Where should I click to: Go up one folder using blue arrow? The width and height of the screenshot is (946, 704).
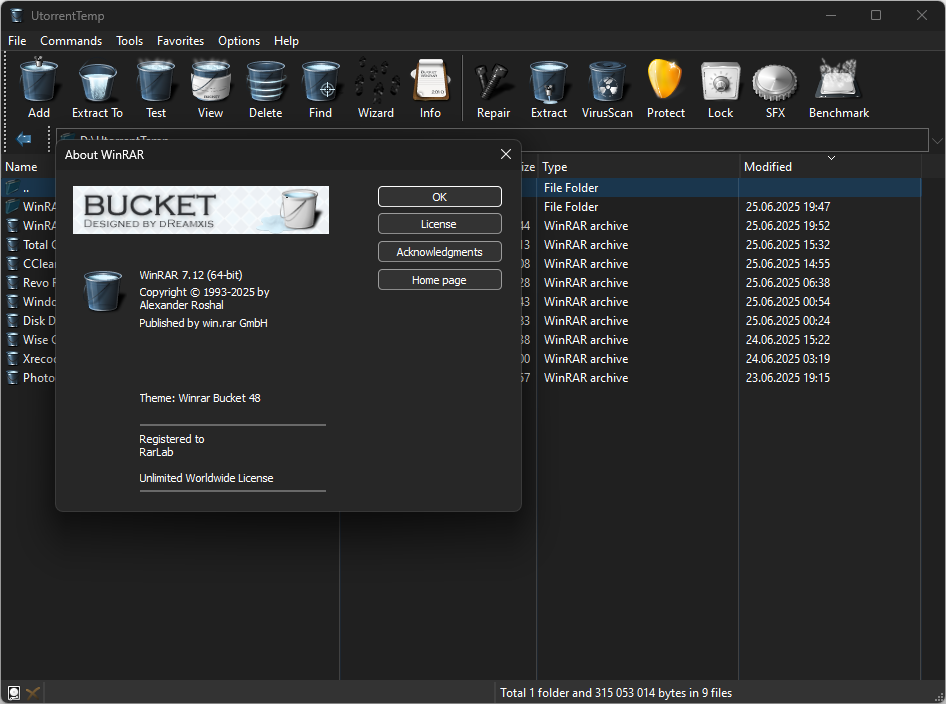pos(24,139)
